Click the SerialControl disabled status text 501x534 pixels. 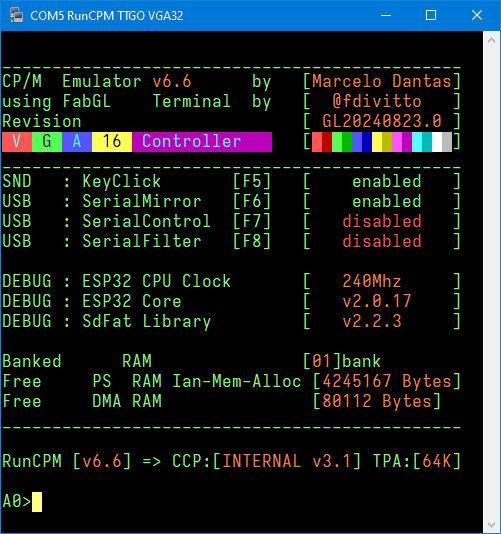[382, 221]
